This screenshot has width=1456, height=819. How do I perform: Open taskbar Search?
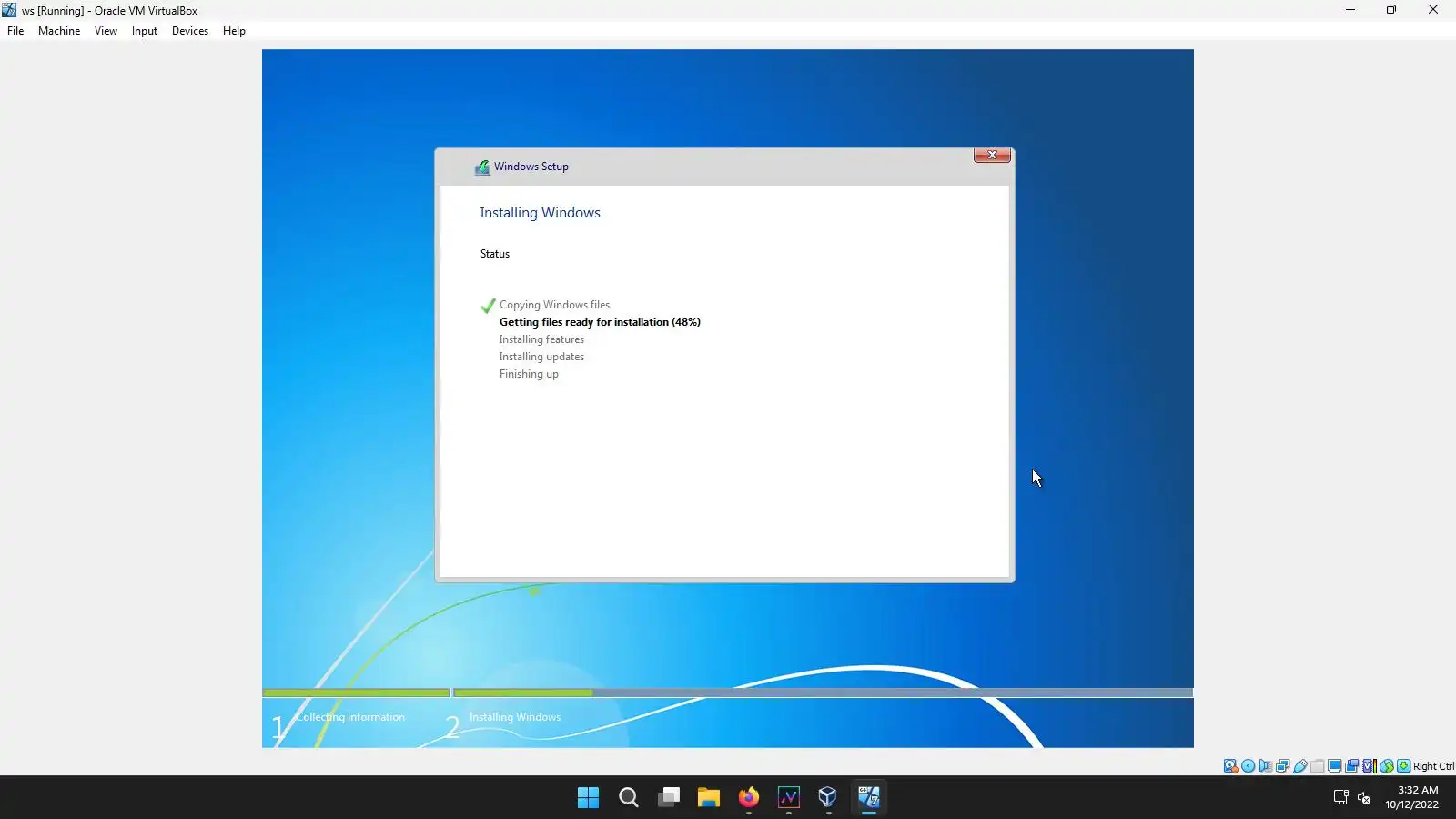tap(628, 798)
